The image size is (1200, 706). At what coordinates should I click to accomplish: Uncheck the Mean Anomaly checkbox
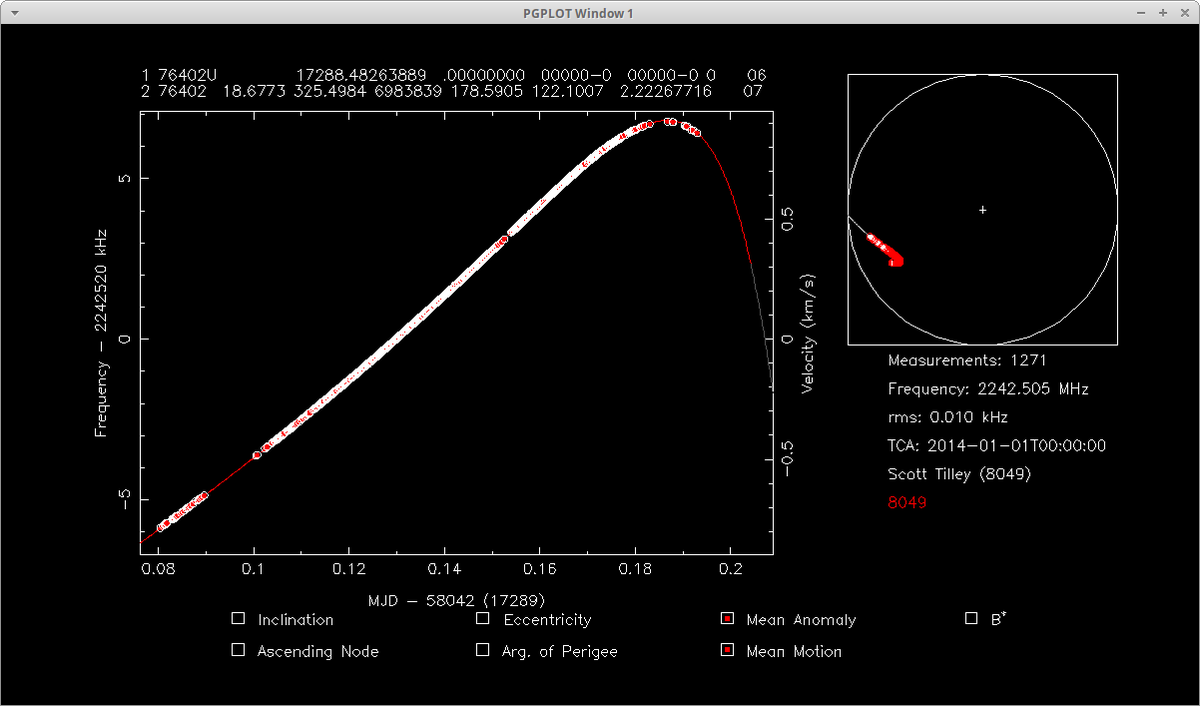[727, 619]
